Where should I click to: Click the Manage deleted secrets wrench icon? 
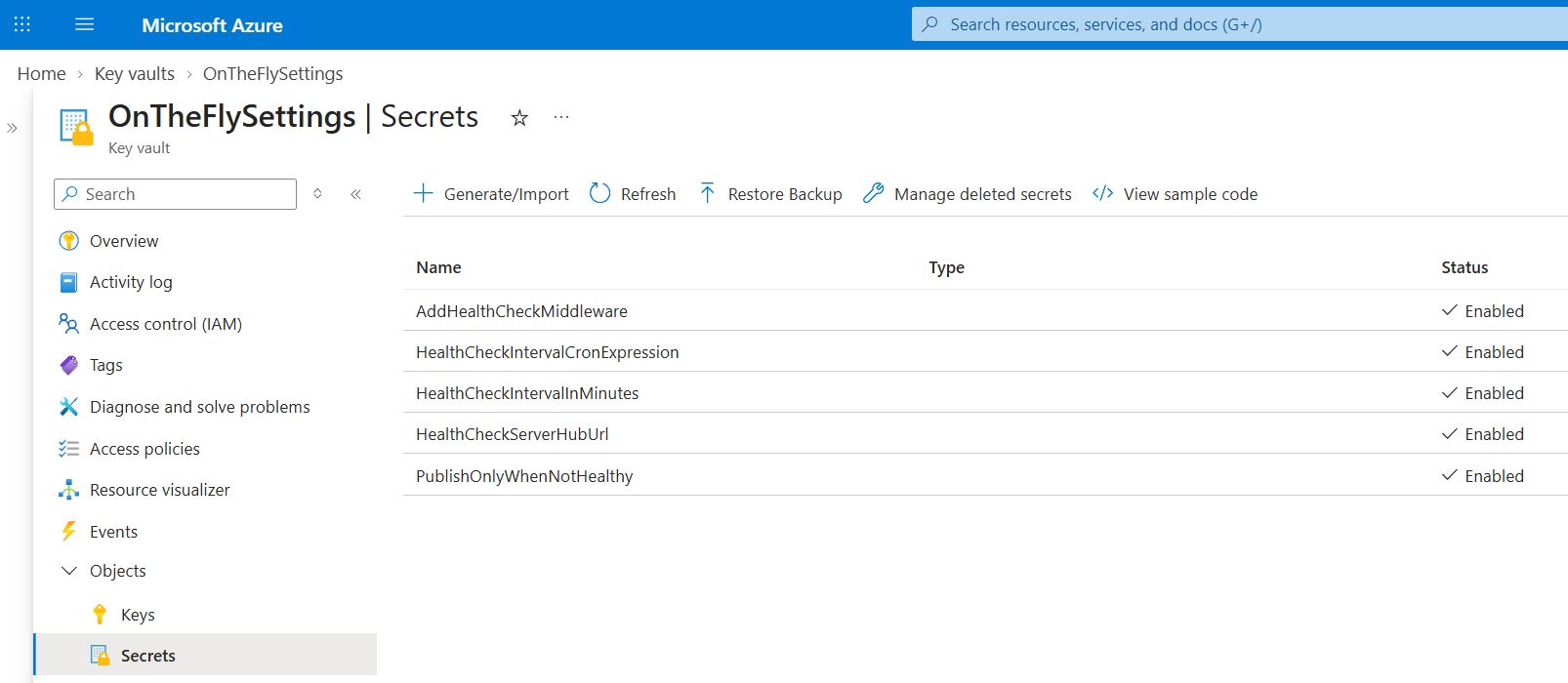(x=874, y=193)
